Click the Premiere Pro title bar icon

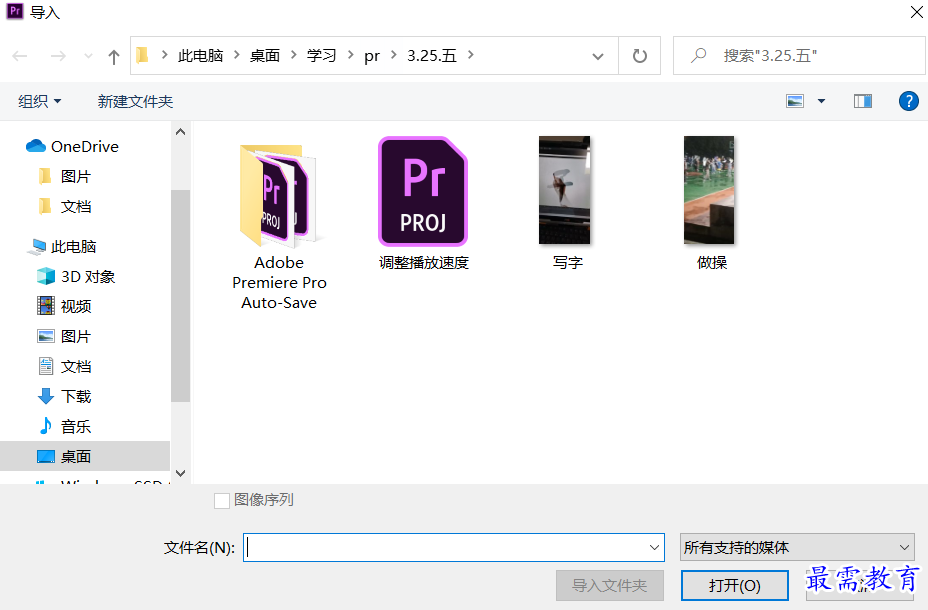(x=15, y=11)
